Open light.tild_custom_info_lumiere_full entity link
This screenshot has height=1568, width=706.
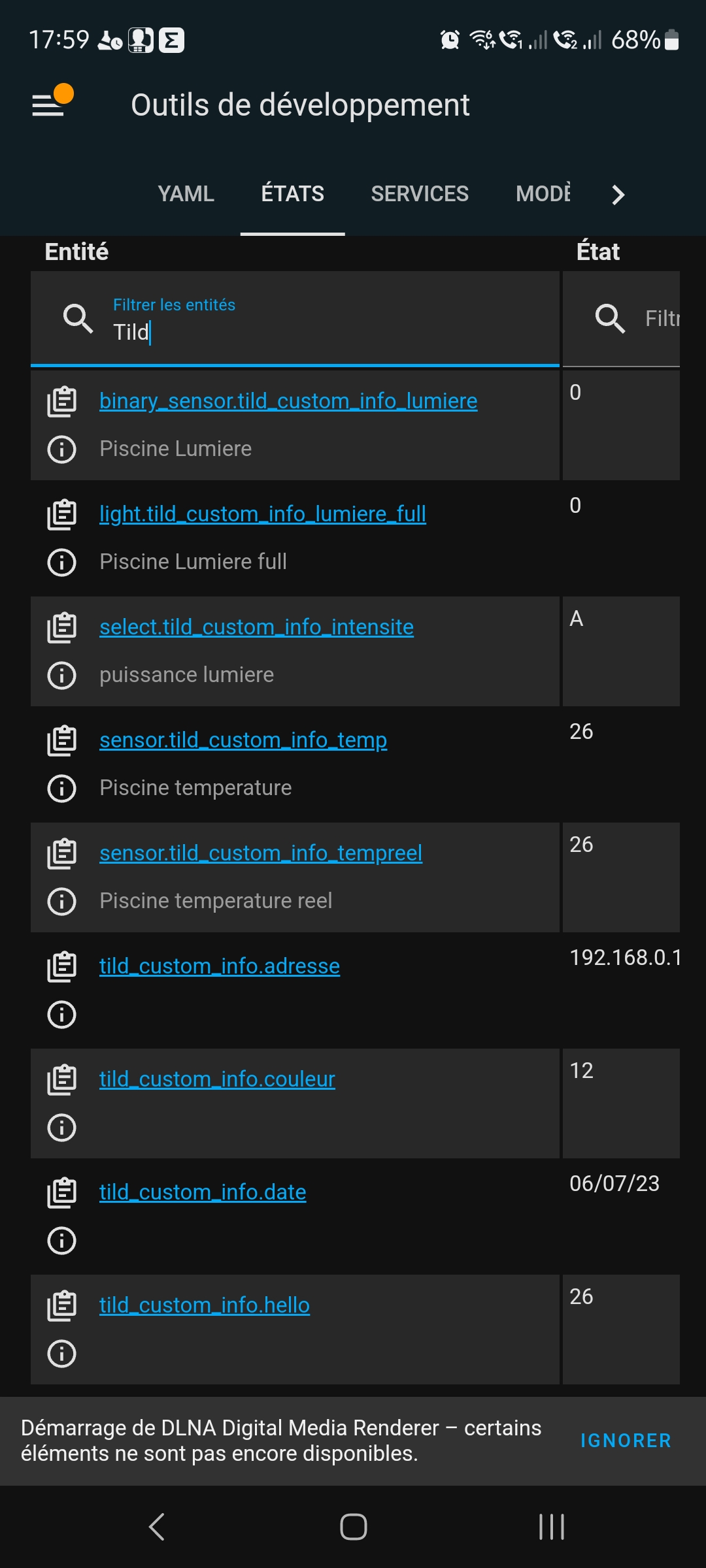tap(262, 514)
